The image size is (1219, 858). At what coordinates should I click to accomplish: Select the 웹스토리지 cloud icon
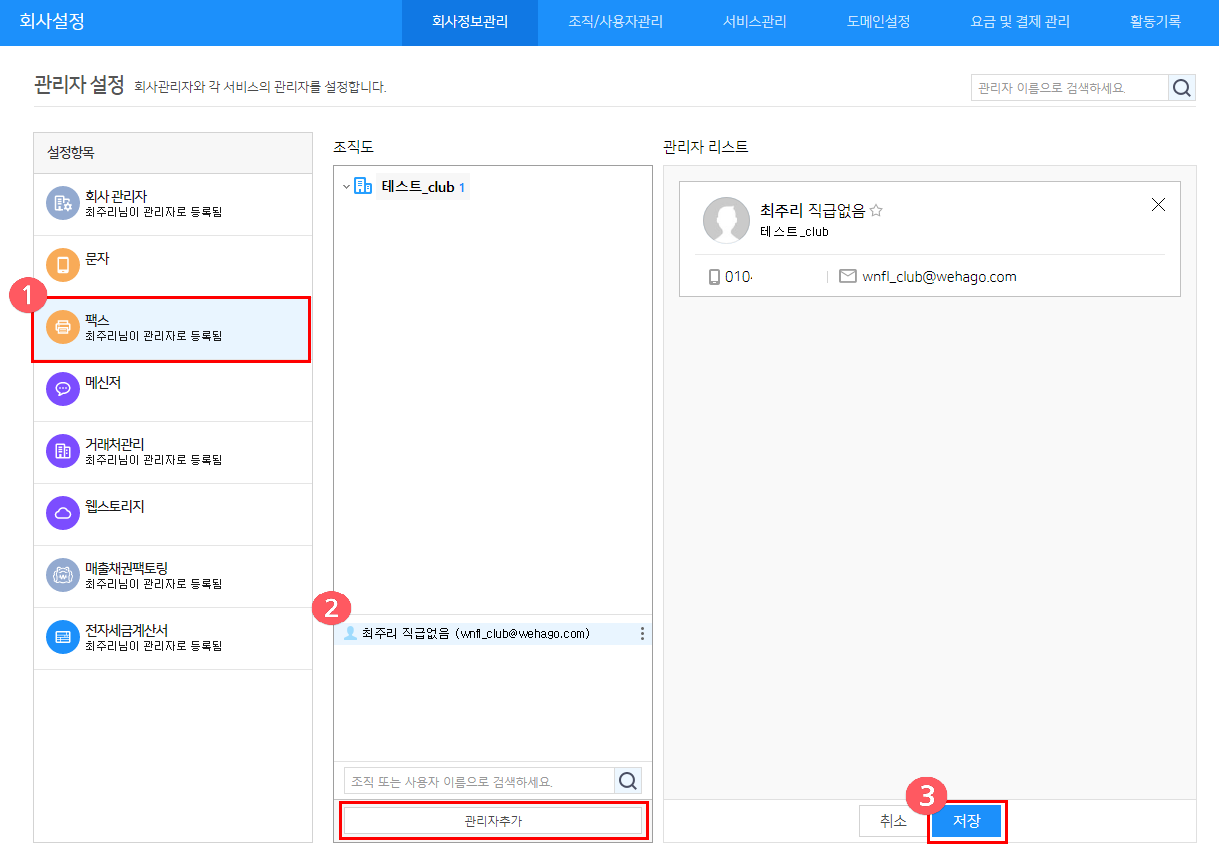pos(63,513)
